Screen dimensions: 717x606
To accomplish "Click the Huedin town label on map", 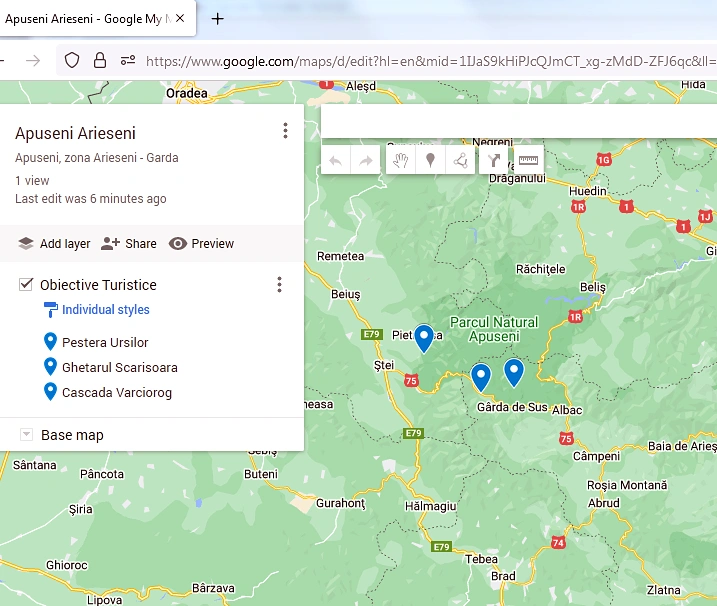I will [x=588, y=191].
